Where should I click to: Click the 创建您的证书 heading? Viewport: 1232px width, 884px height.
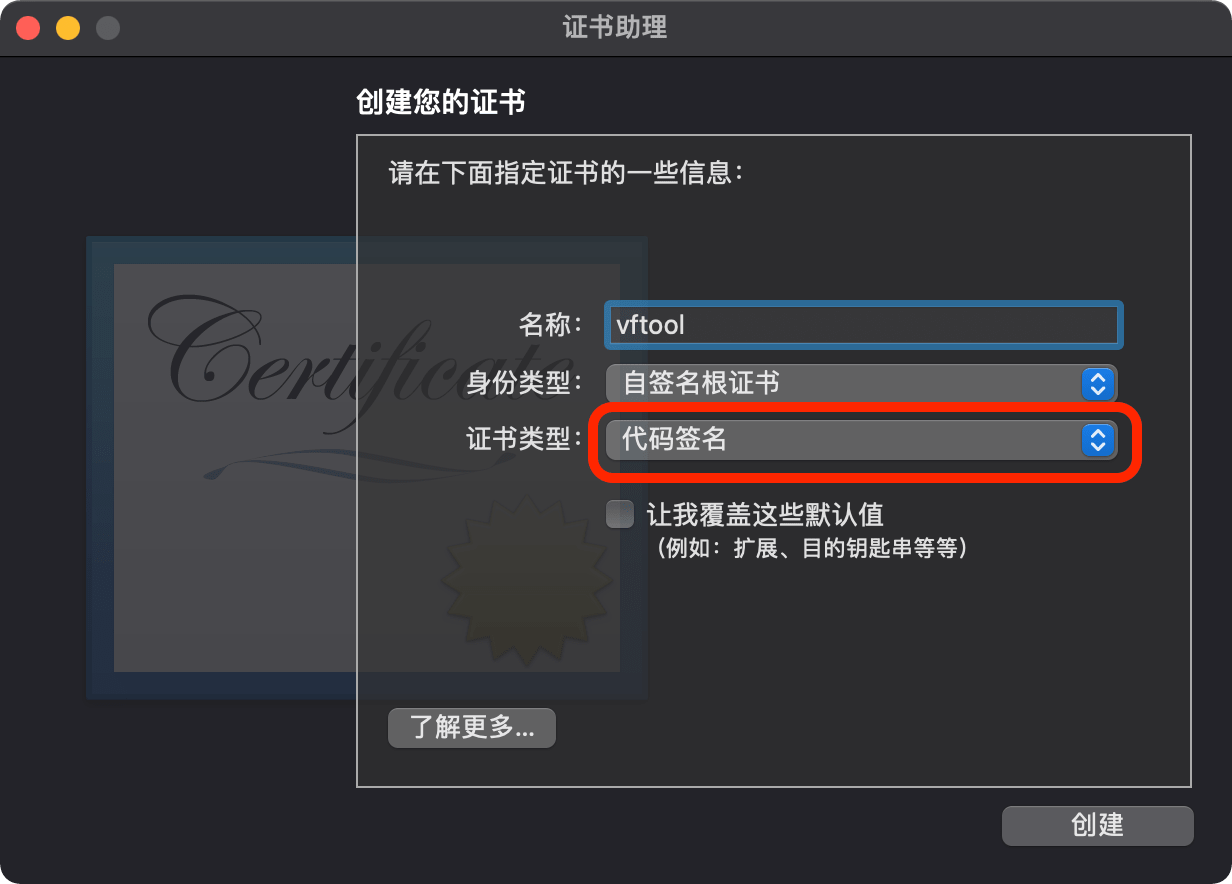[441, 102]
